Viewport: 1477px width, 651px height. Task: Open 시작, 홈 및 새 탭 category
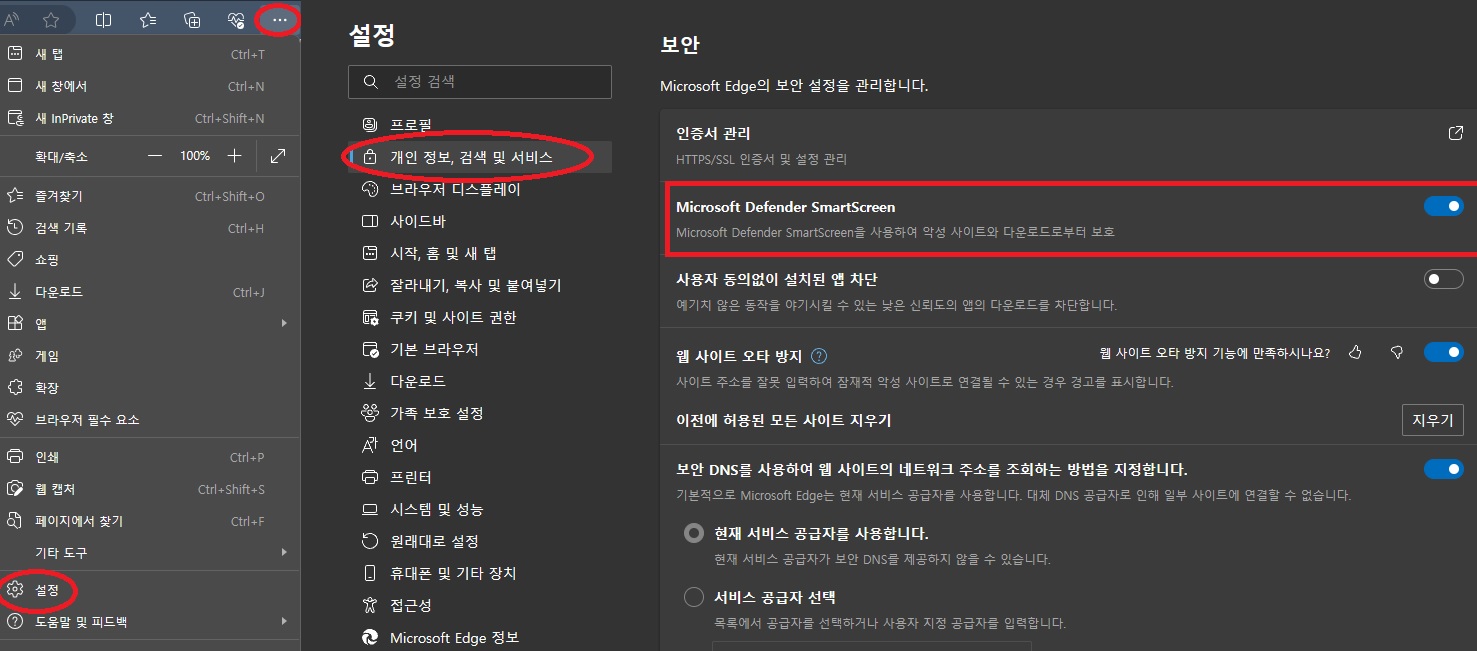[x=480, y=253]
